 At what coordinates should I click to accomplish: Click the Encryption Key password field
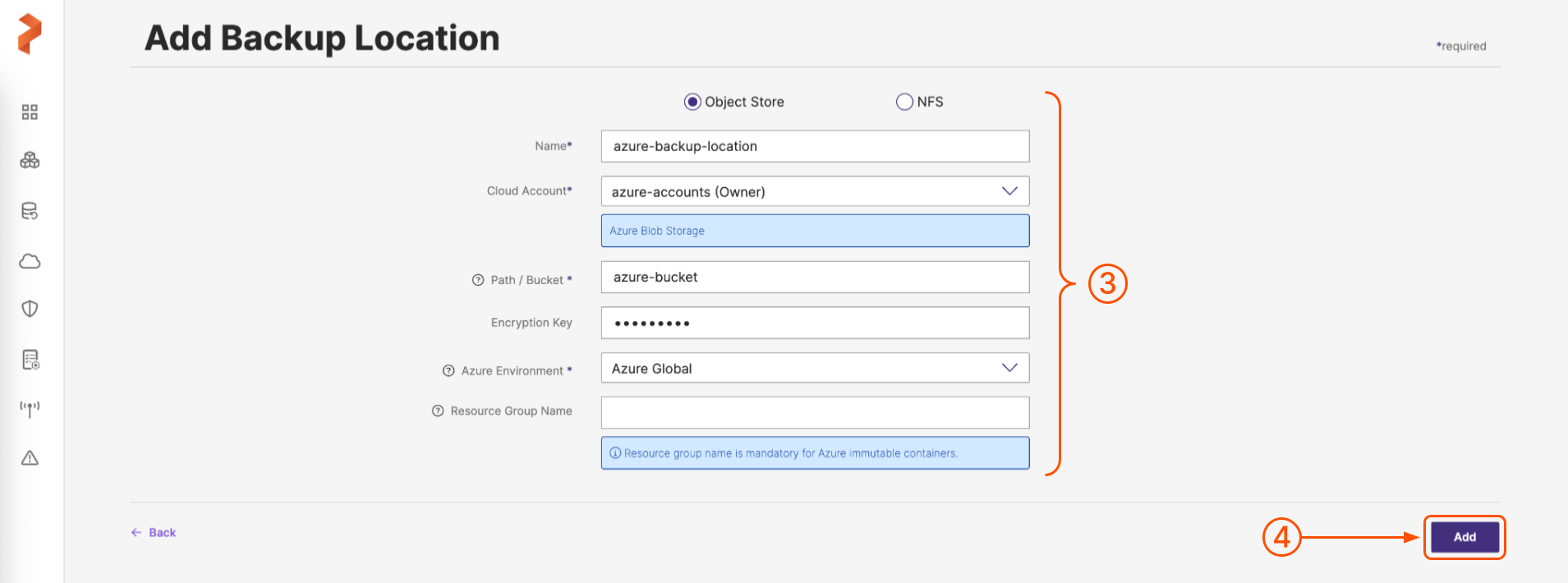pyautogui.click(x=814, y=323)
